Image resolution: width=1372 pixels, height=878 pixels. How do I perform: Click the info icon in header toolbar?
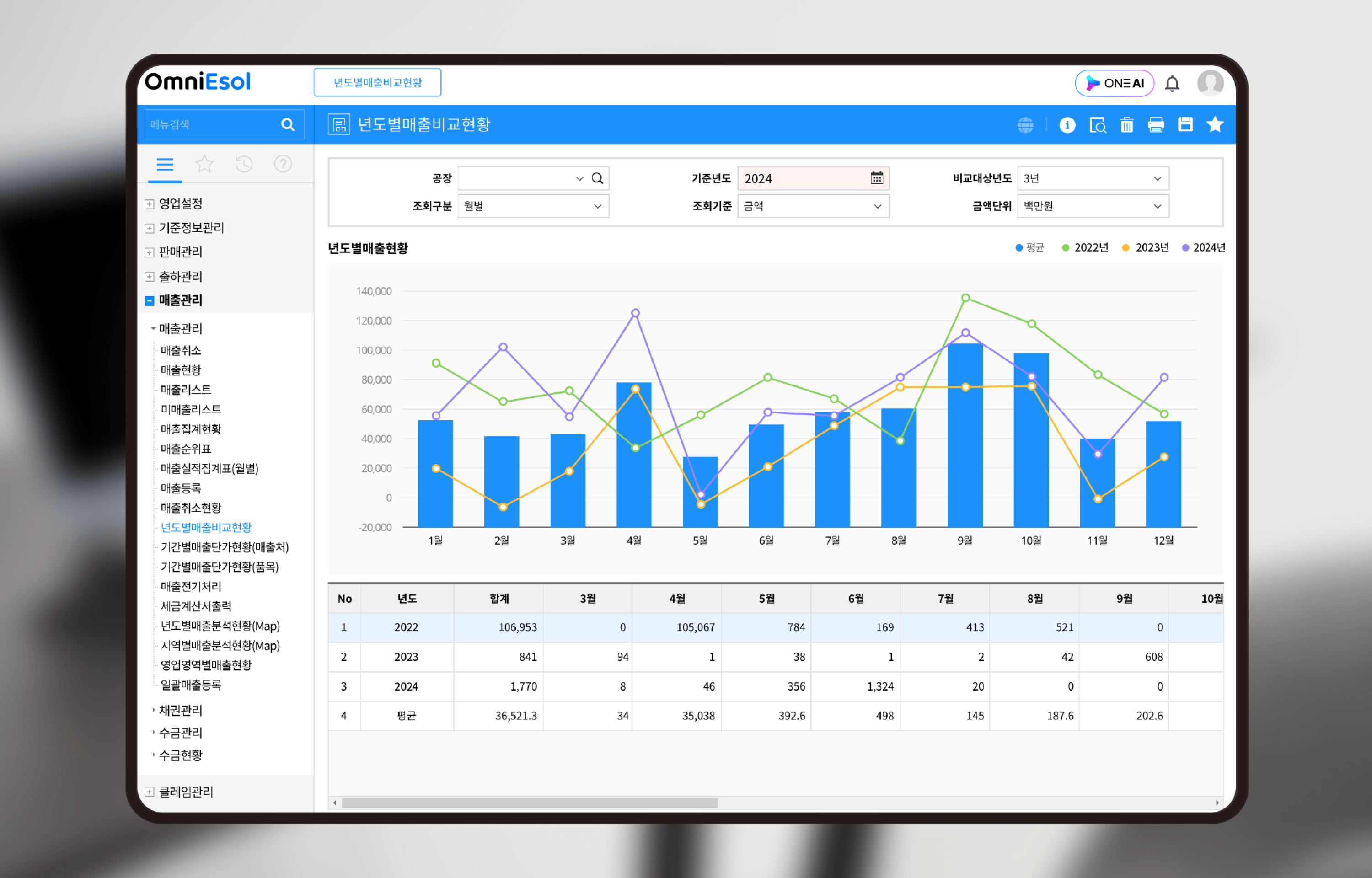pos(1067,125)
